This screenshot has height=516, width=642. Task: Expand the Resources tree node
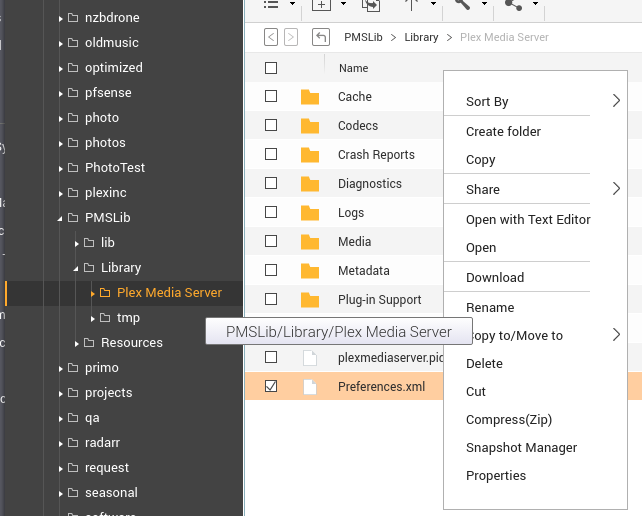click(x=77, y=344)
